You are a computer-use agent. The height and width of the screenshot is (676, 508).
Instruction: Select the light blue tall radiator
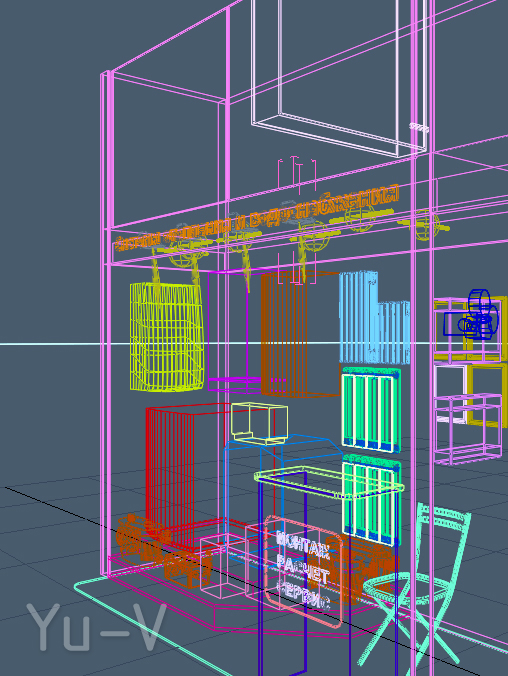point(373,317)
